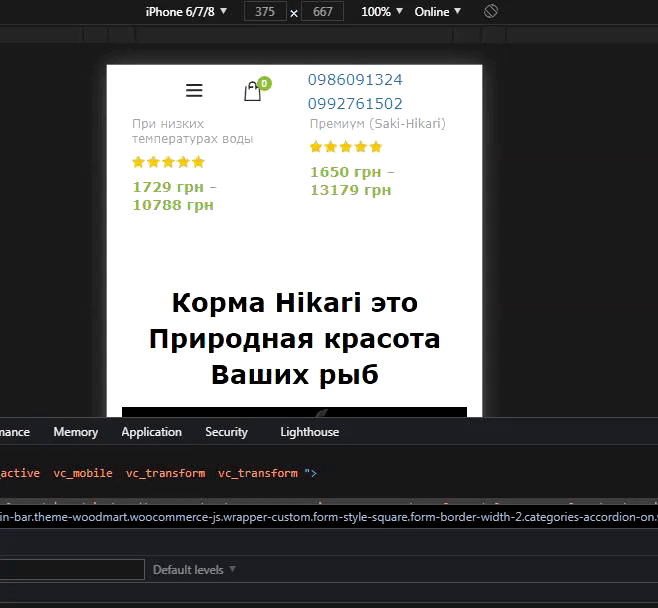Open product "При низких температурах воды"

point(193,131)
